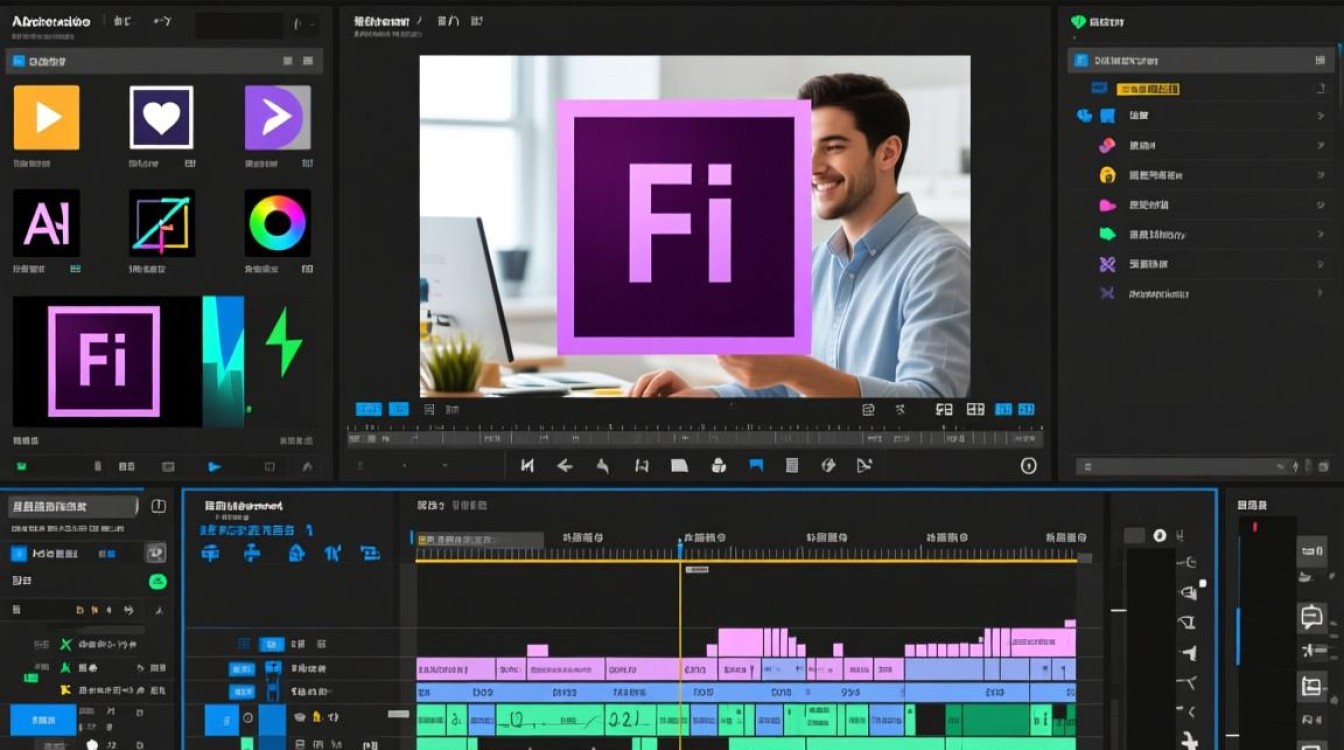Click the time ruler below the preview image
This screenshot has height=750, width=1344.
click(x=695, y=437)
